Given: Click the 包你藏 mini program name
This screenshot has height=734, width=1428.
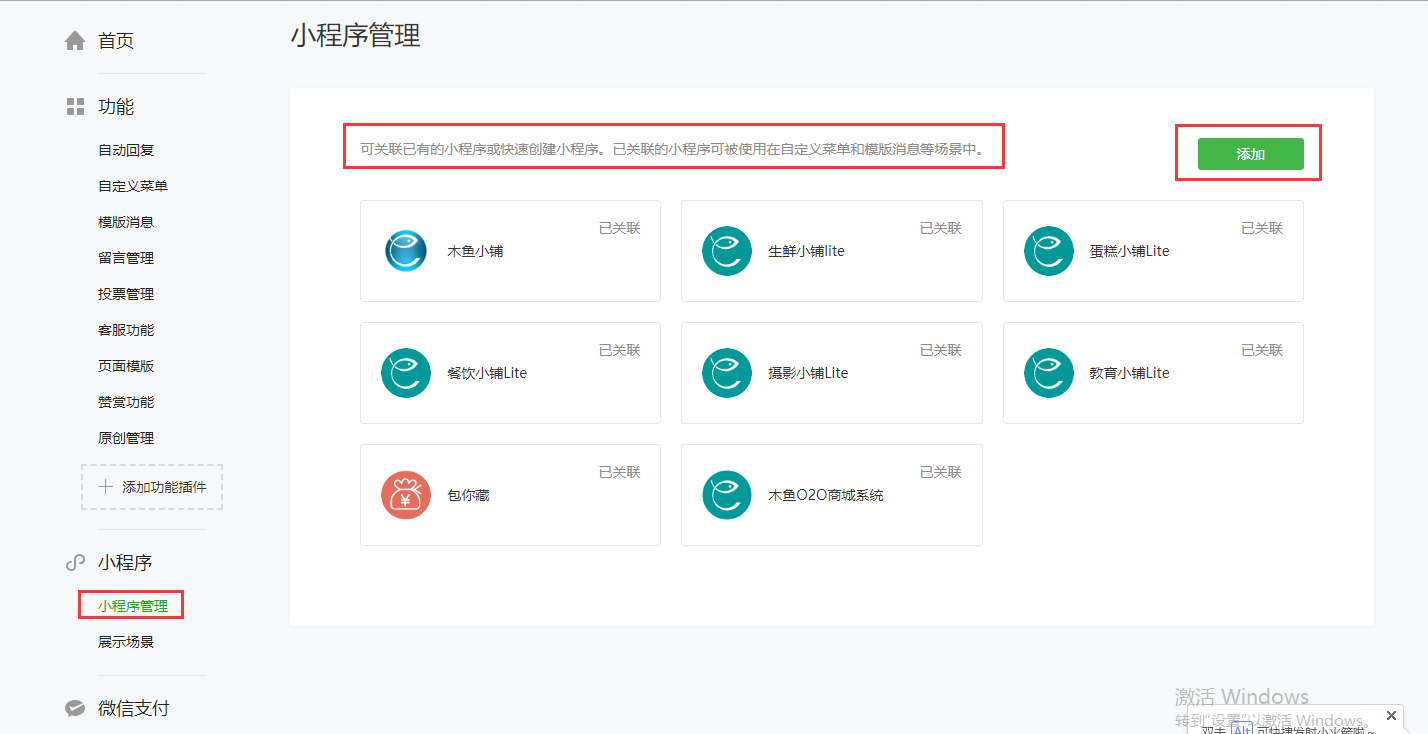Looking at the screenshot, I should point(468,495).
